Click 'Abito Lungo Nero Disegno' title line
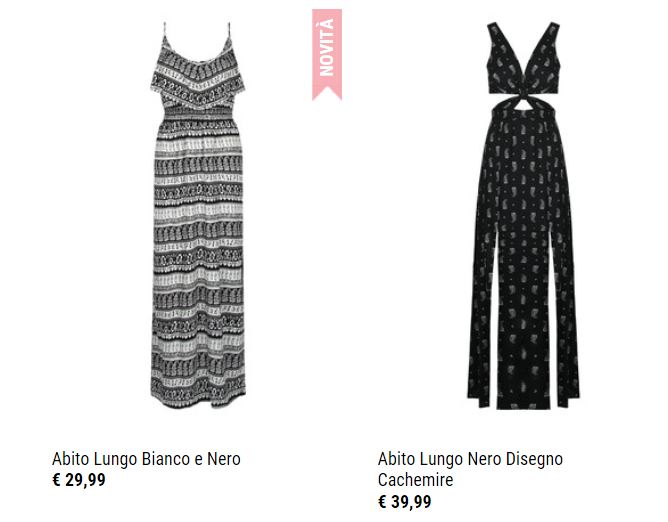This screenshot has height=522, width=668. 470,459
